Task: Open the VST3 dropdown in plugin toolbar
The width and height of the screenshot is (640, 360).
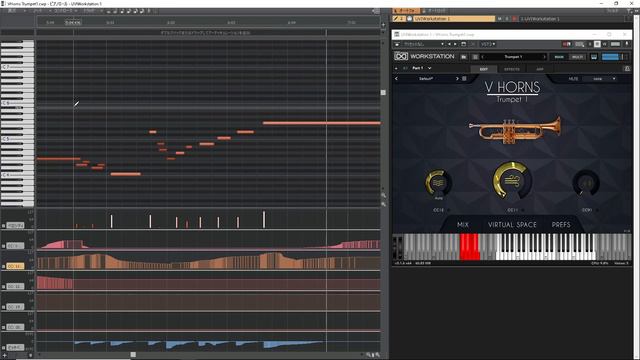Action: (488, 44)
